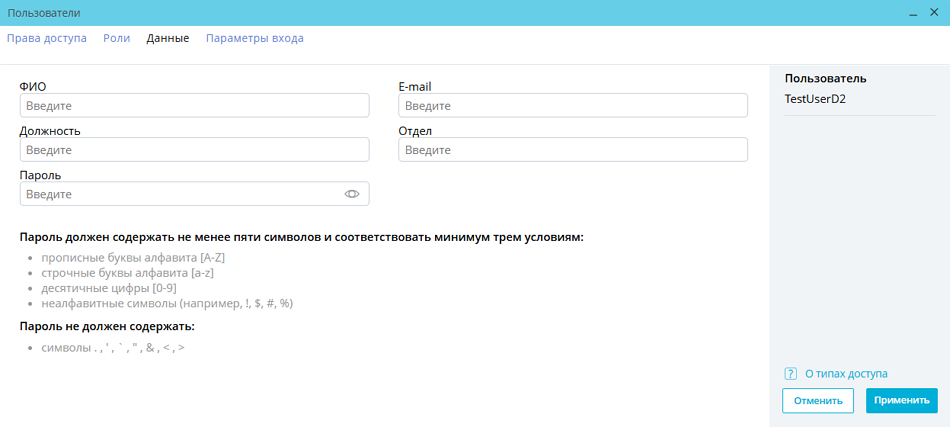Focus the E-mail input field

pyautogui.click(x=572, y=106)
